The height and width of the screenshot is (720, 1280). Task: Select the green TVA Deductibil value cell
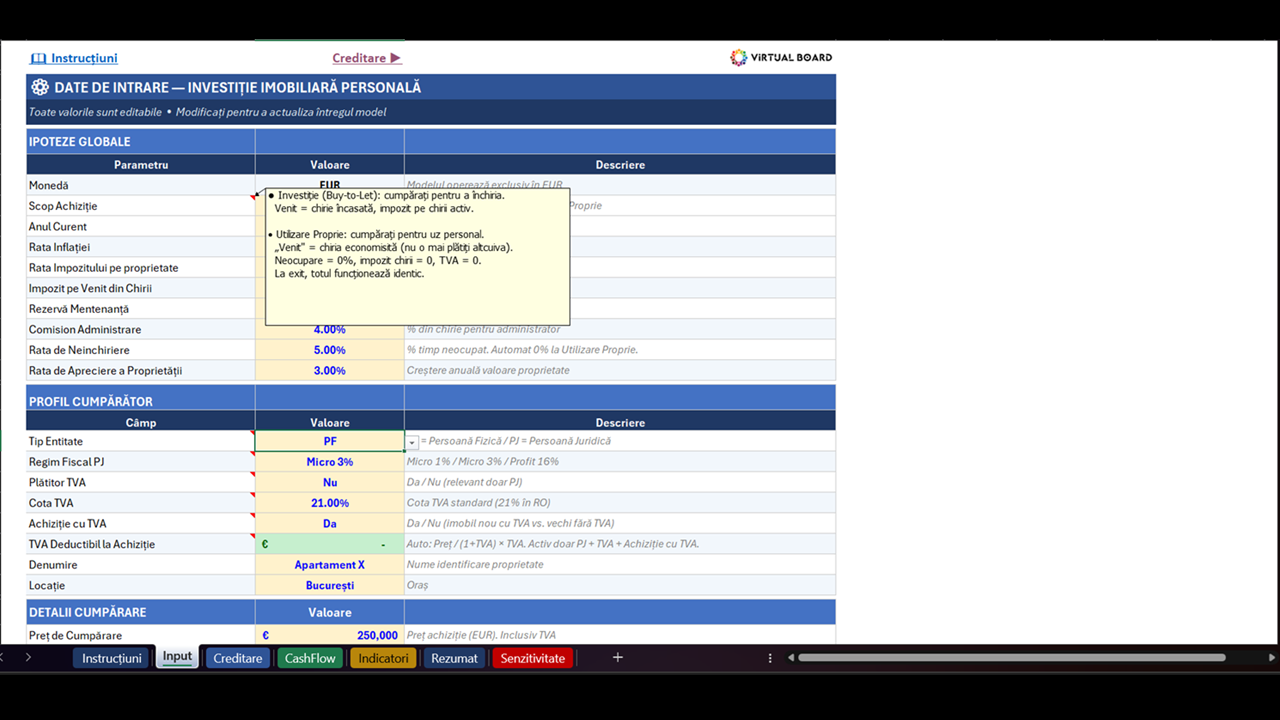point(330,544)
